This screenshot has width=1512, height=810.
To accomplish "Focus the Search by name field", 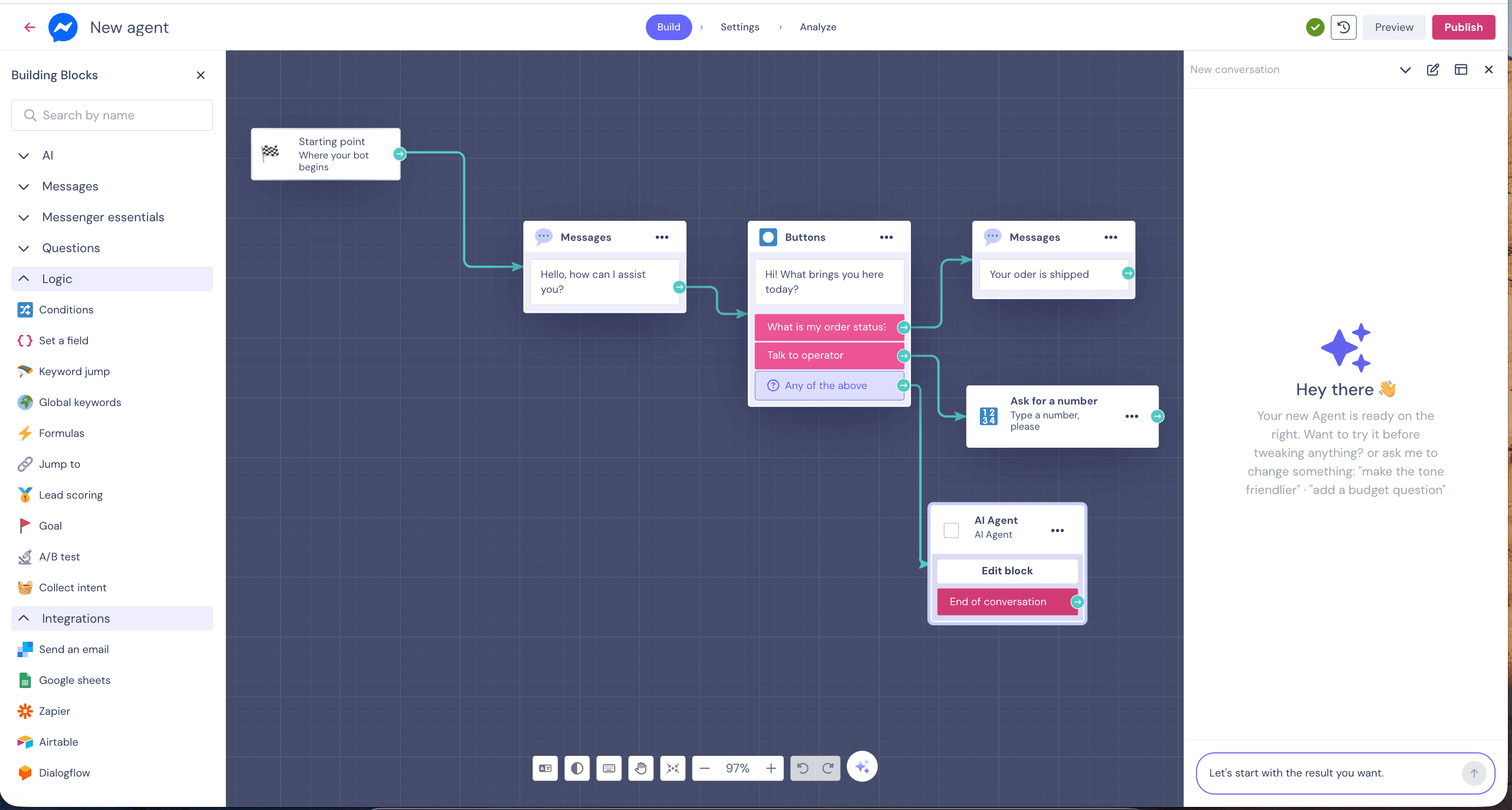I will 112,115.
